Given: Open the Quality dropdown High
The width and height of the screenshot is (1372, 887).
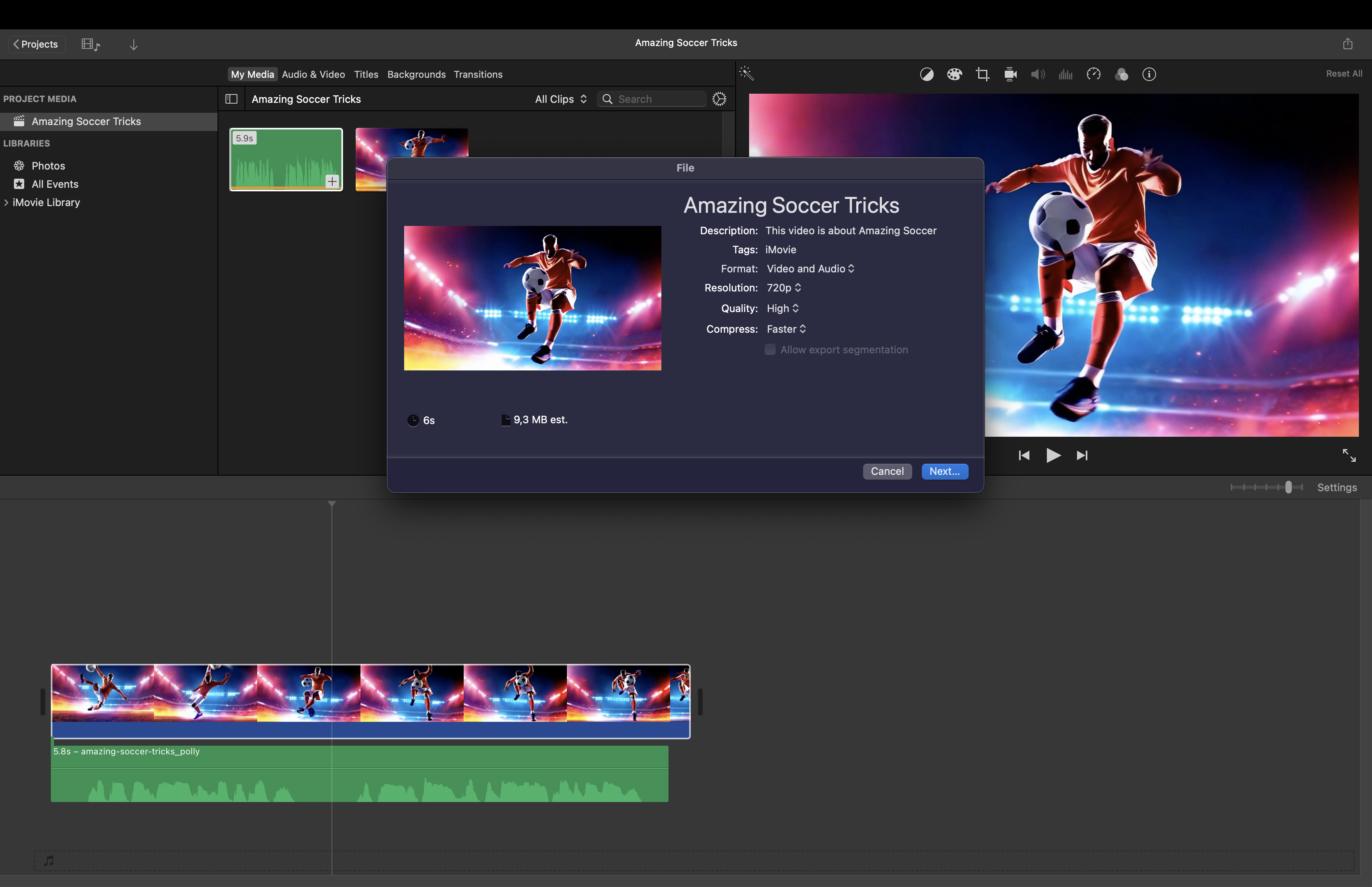Looking at the screenshot, I should click(x=782, y=309).
